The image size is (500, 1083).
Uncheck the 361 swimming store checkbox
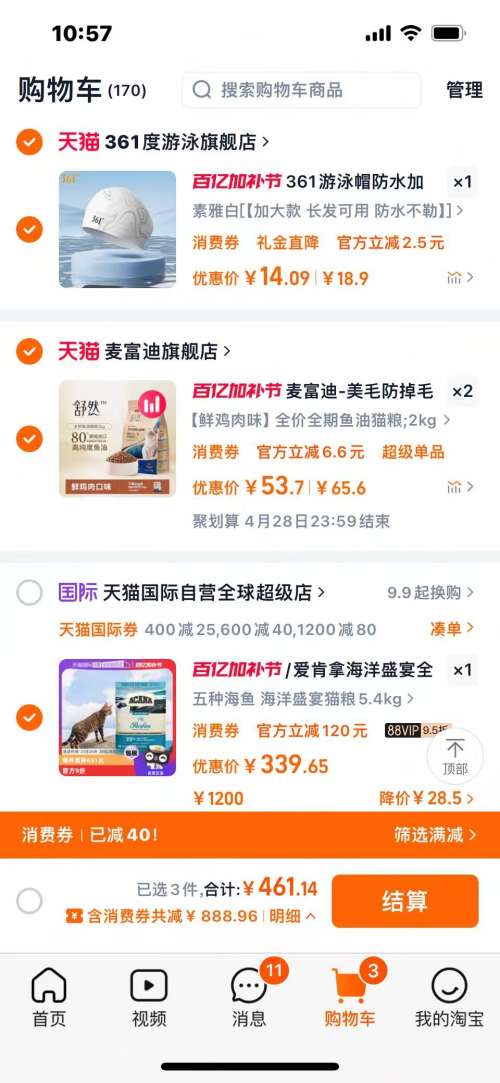[29, 142]
